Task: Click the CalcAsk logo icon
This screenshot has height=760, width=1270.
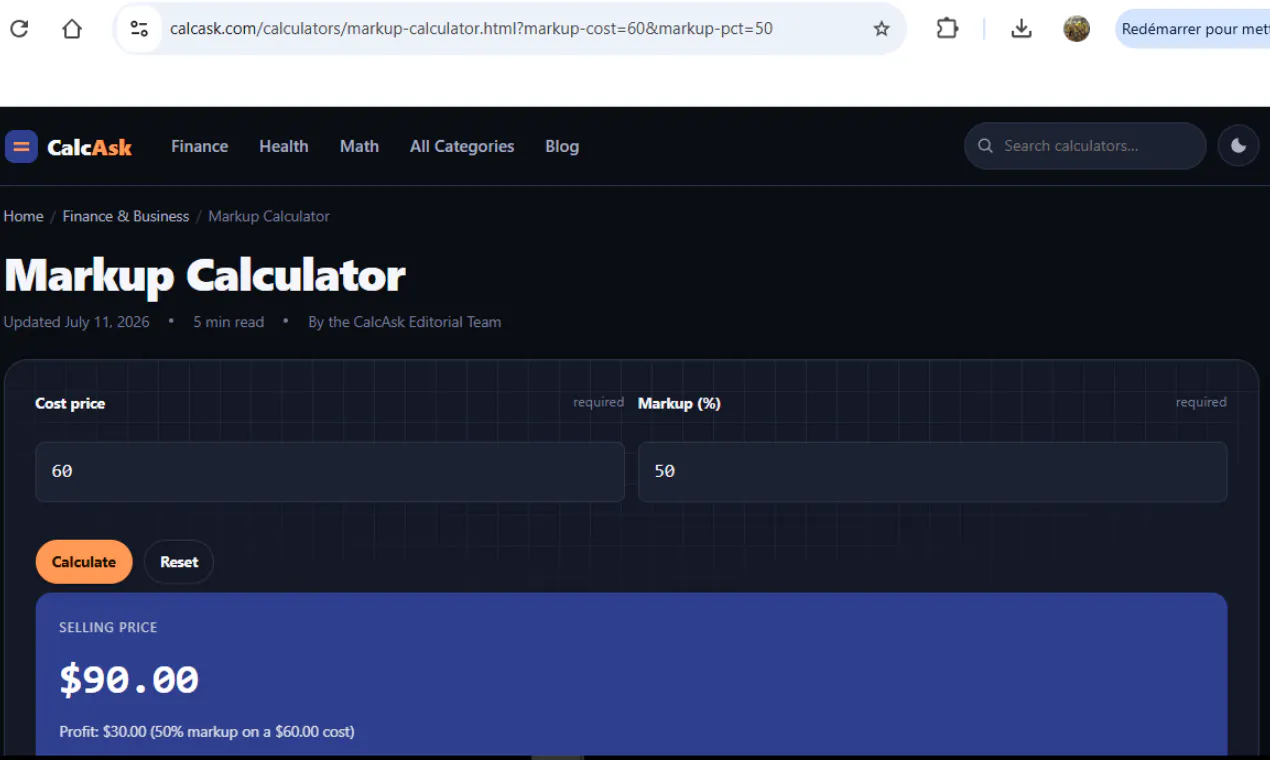Action: tap(21, 146)
